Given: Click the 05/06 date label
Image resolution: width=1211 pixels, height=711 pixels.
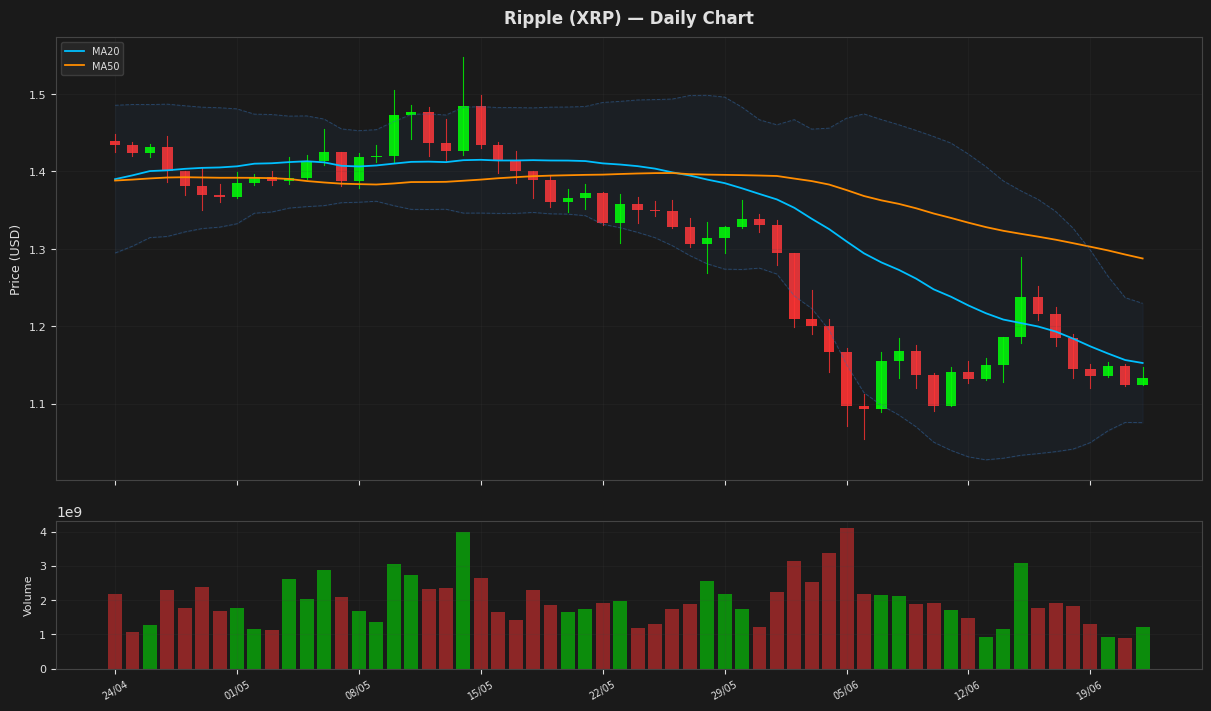Looking at the screenshot, I should tap(846, 690).
